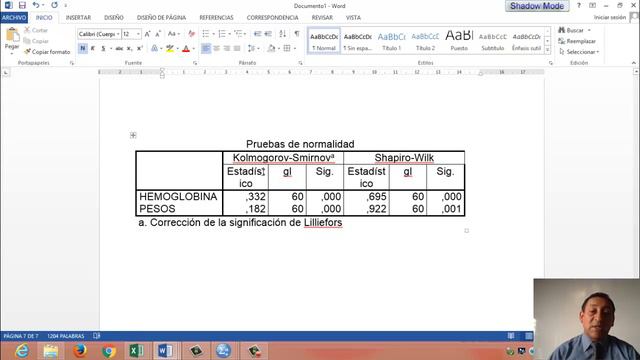
Task: Open the bullets list dropdown arrow
Action: click(x=213, y=34)
